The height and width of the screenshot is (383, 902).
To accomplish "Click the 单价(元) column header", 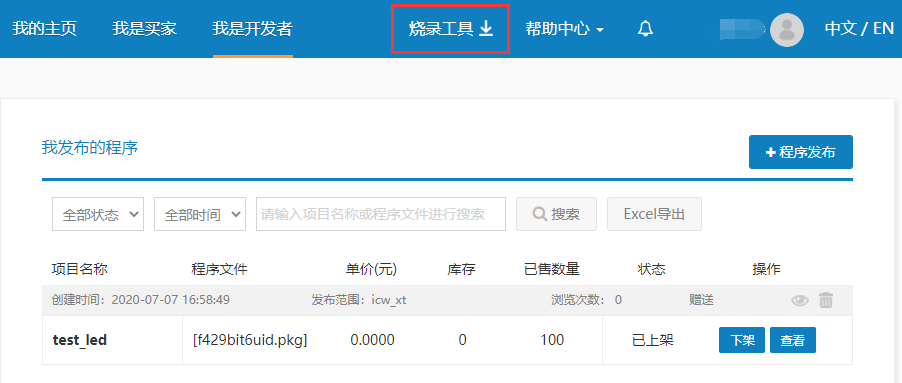I will click(x=372, y=269).
